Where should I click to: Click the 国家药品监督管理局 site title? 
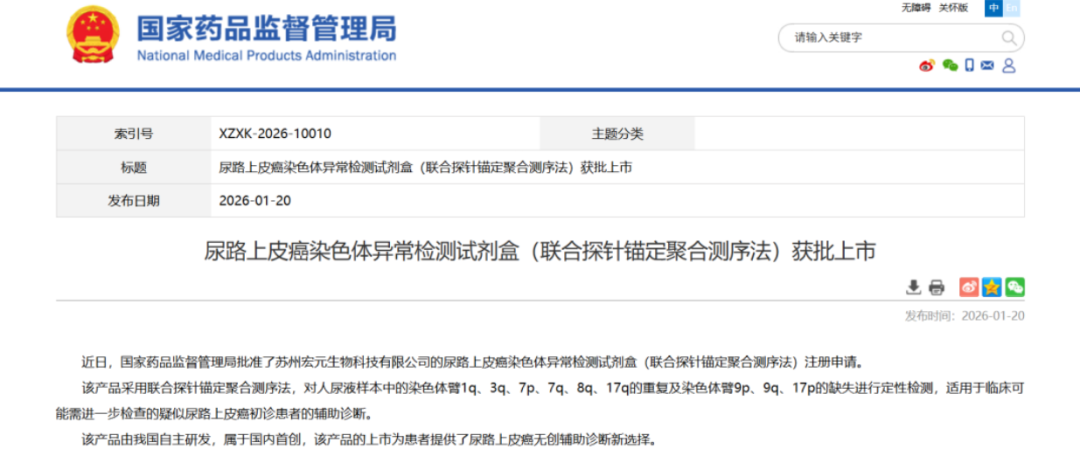coord(266,28)
